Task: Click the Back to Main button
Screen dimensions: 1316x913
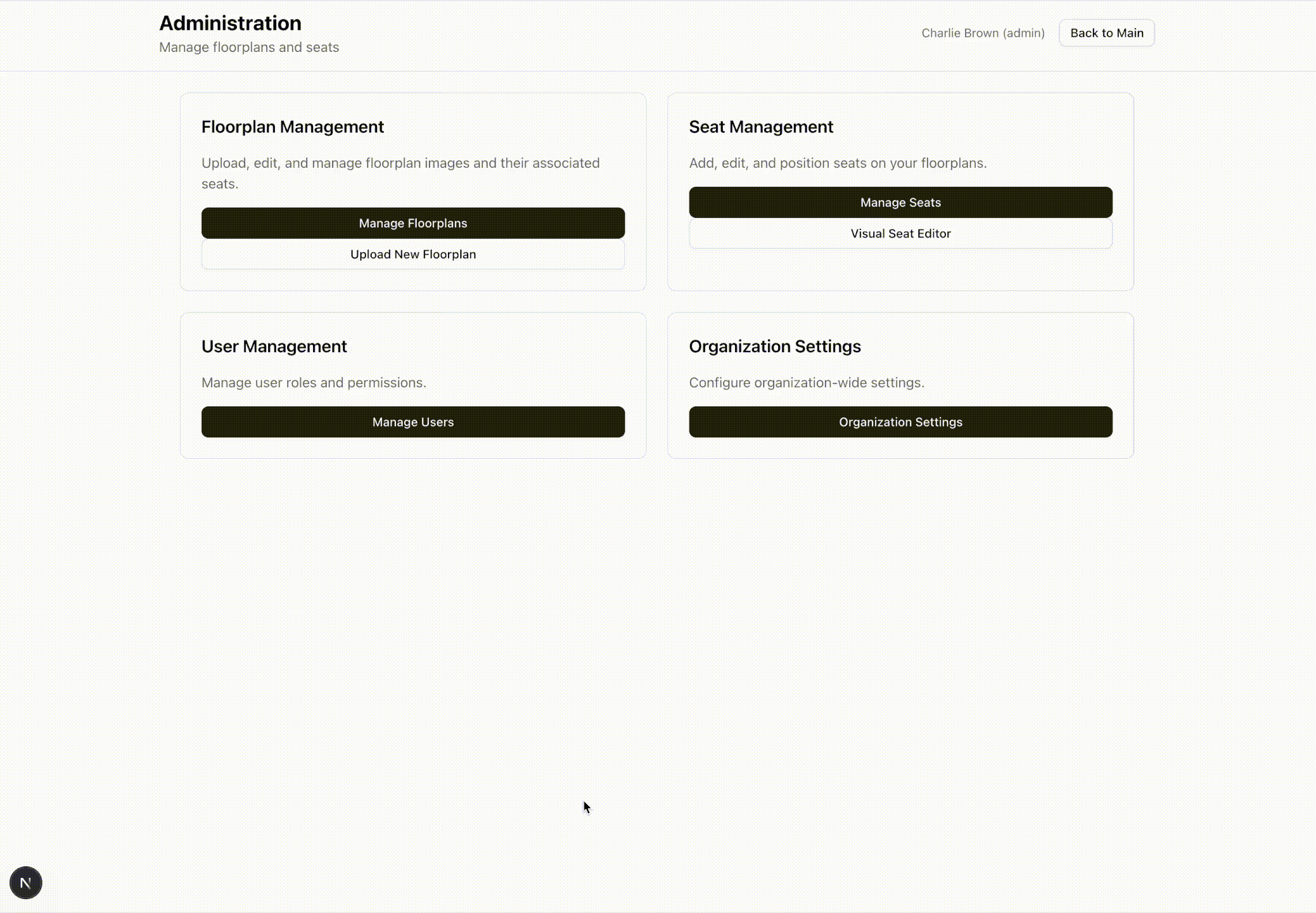Action: [1106, 33]
